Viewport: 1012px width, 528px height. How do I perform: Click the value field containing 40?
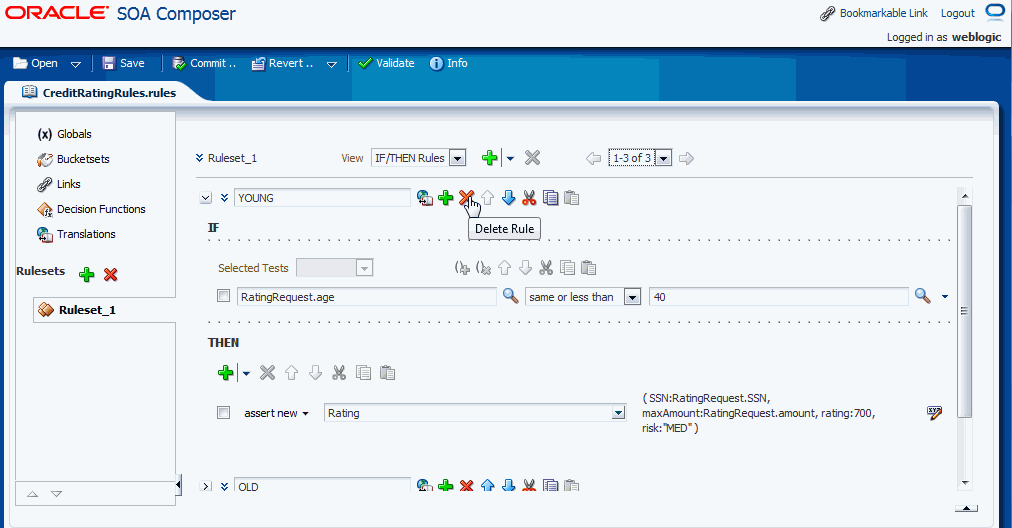[x=778, y=297]
